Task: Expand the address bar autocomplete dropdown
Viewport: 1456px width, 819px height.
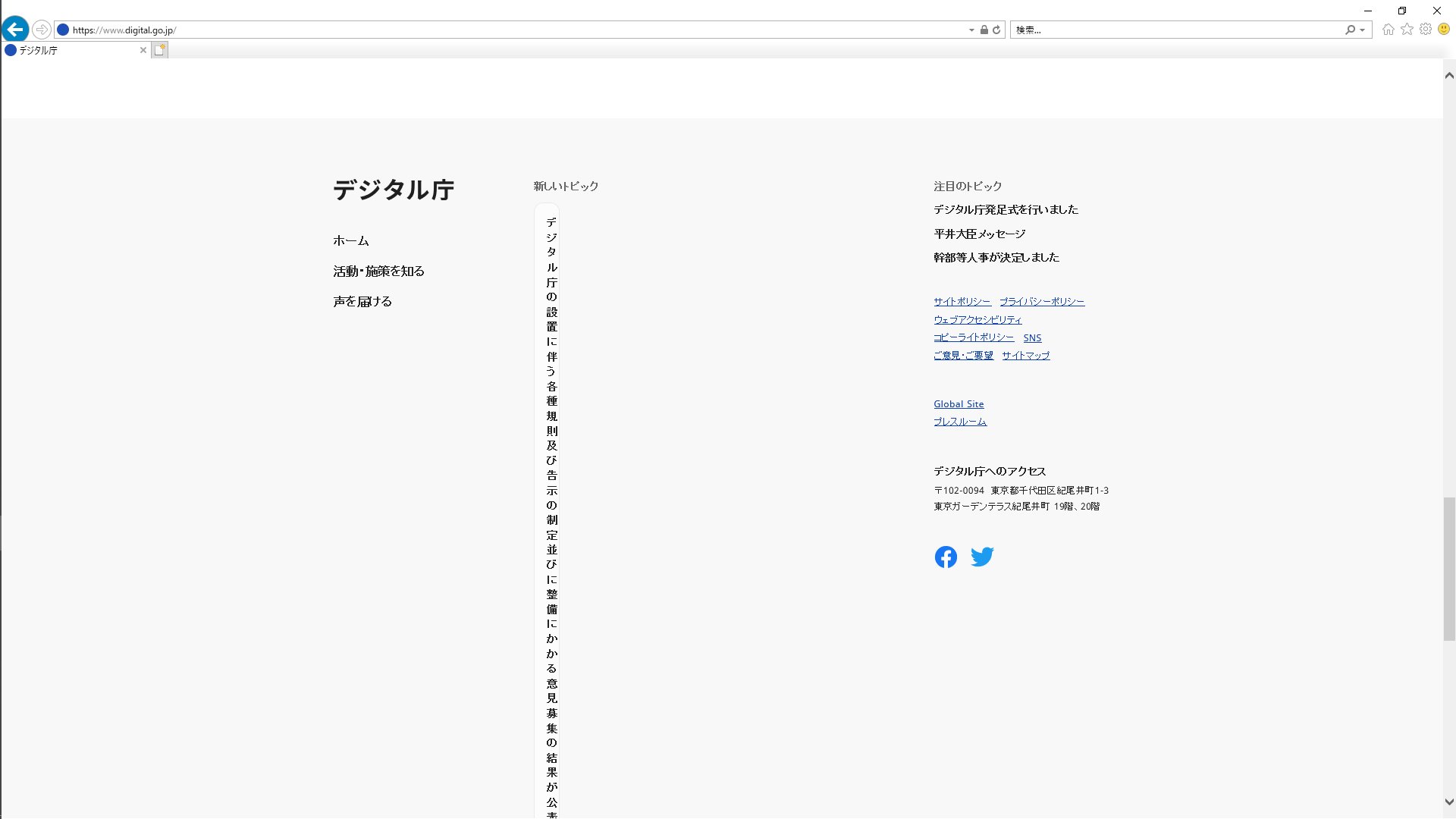Action: click(971, 30)
